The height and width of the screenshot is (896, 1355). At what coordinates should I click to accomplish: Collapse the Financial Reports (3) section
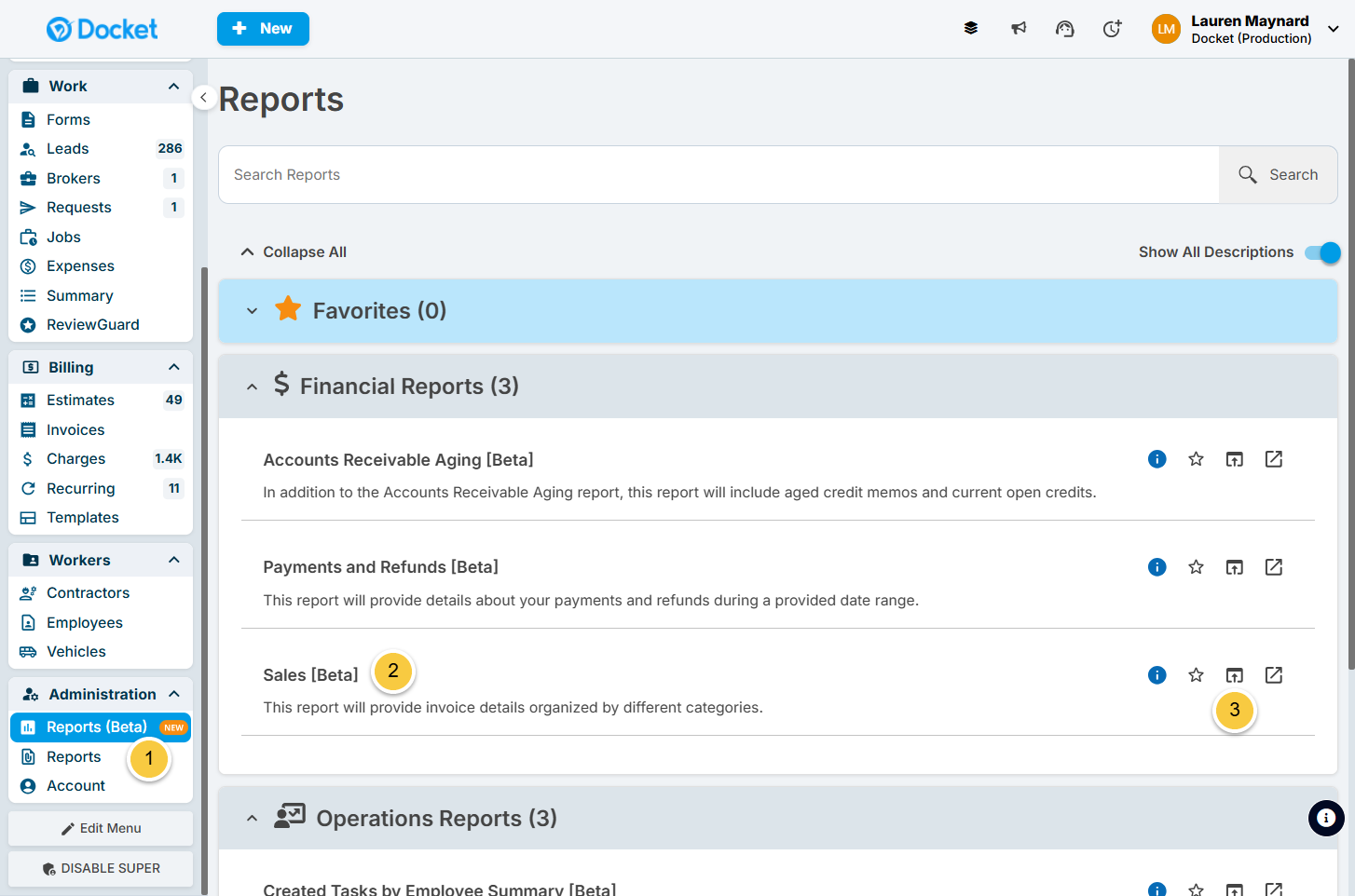pyautogui.click(x=252, y=387)
